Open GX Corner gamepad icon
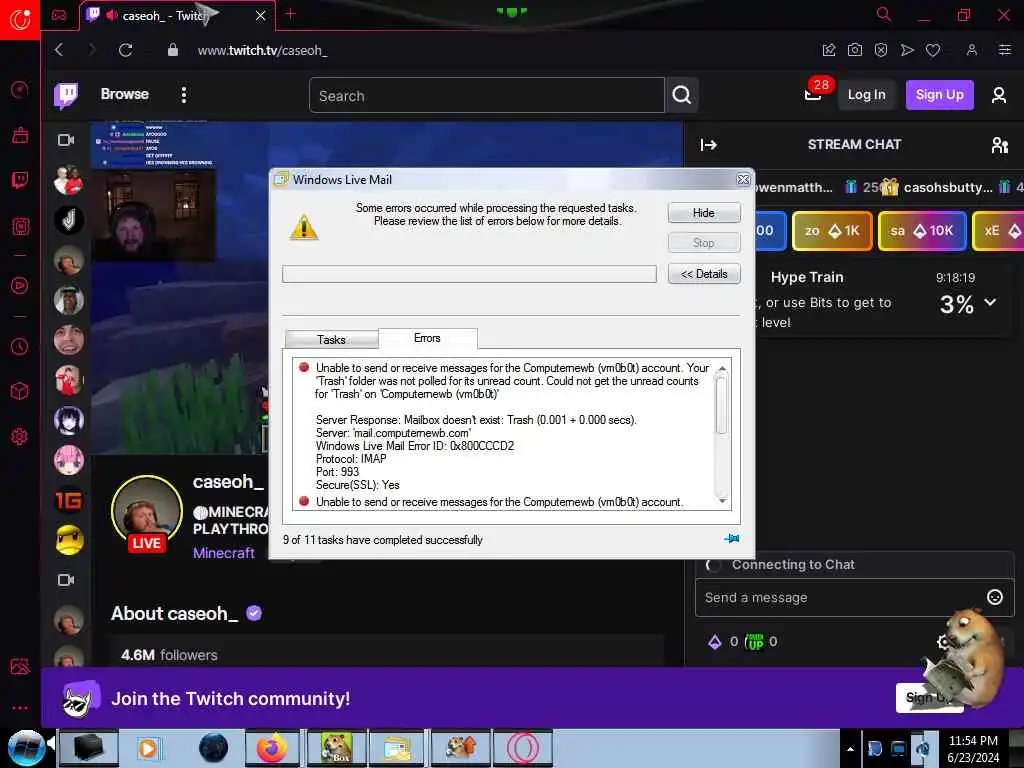1024x768 pixels. [x=59, y=15]
